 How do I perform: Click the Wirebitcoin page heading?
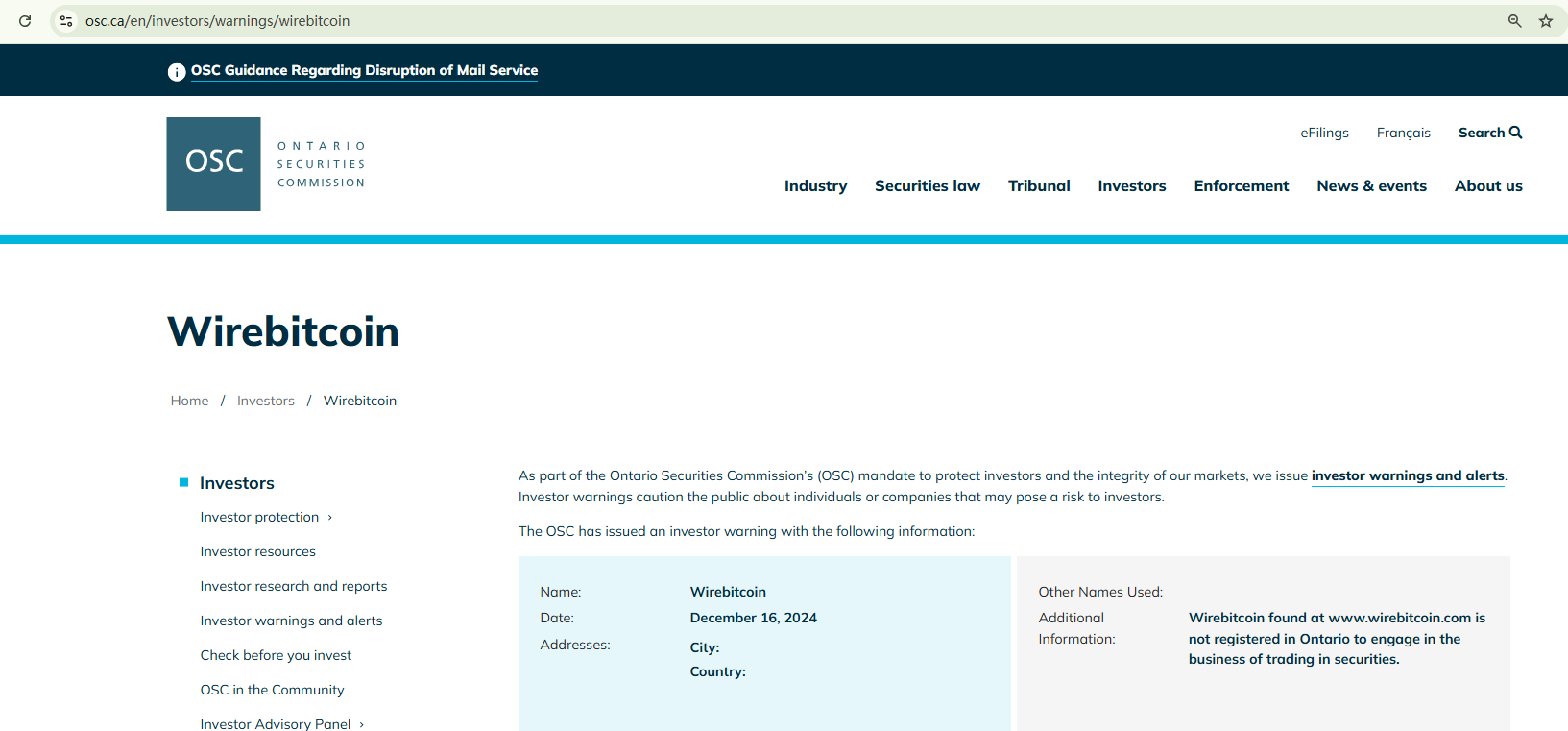tap(283, 331)
